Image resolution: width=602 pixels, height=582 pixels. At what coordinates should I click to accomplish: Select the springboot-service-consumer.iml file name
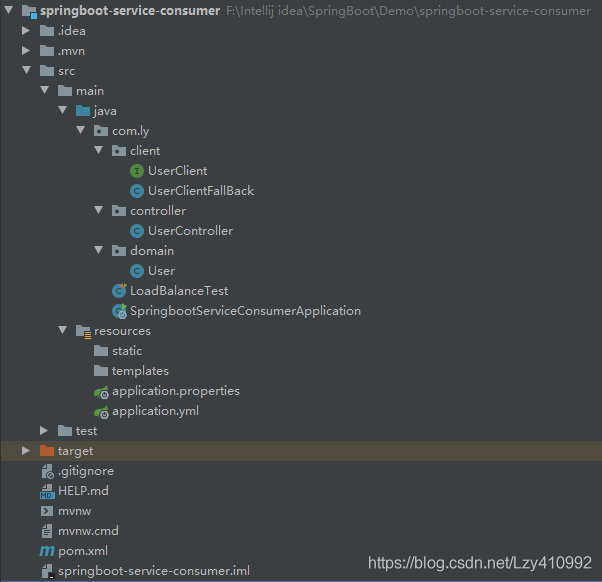pos(154,571)
